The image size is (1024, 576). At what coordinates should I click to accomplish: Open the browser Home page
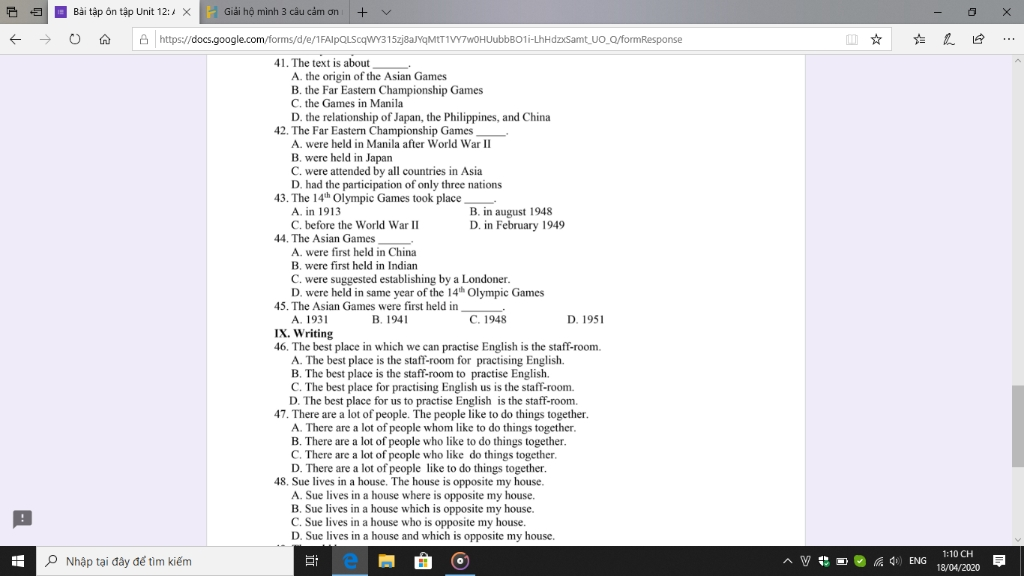(x=104, y=39)
